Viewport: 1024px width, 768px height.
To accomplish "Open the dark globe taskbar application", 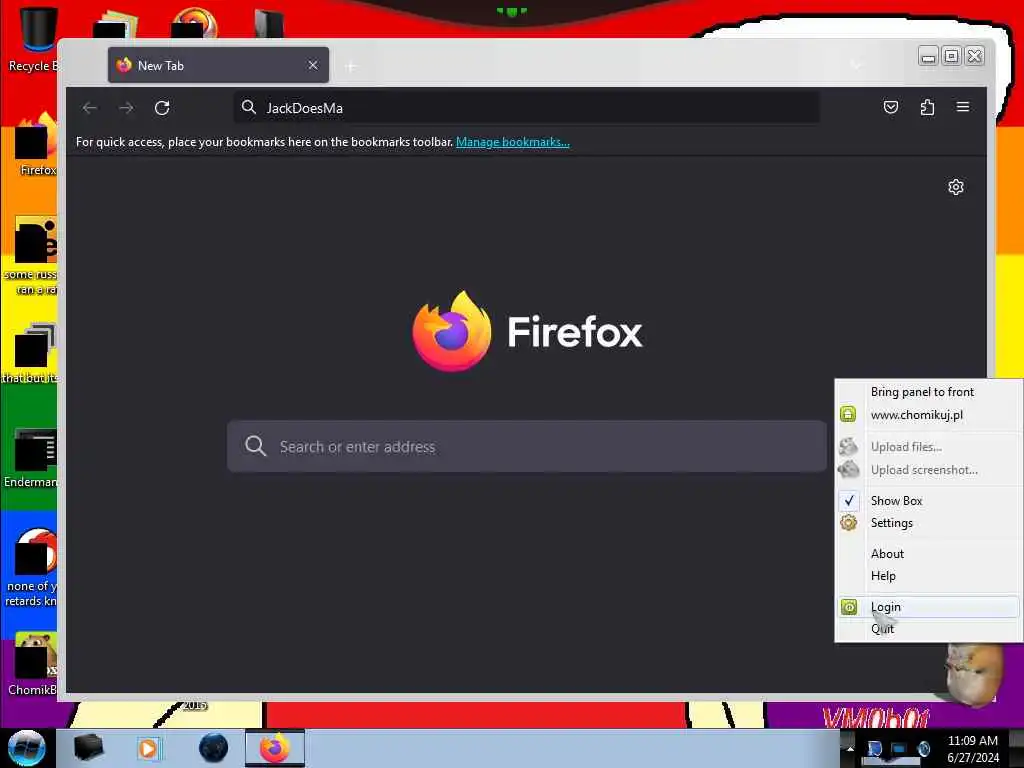I will pos(214,748).
